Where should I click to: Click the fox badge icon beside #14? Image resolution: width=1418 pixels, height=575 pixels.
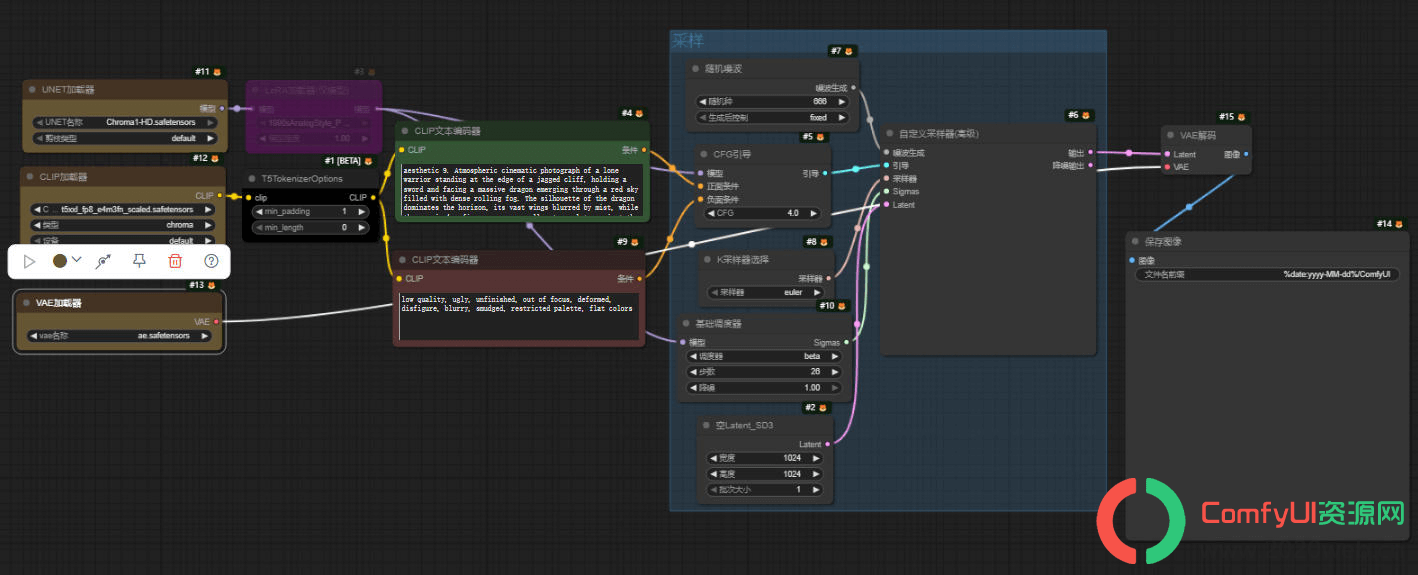(x=1399, y=224)
